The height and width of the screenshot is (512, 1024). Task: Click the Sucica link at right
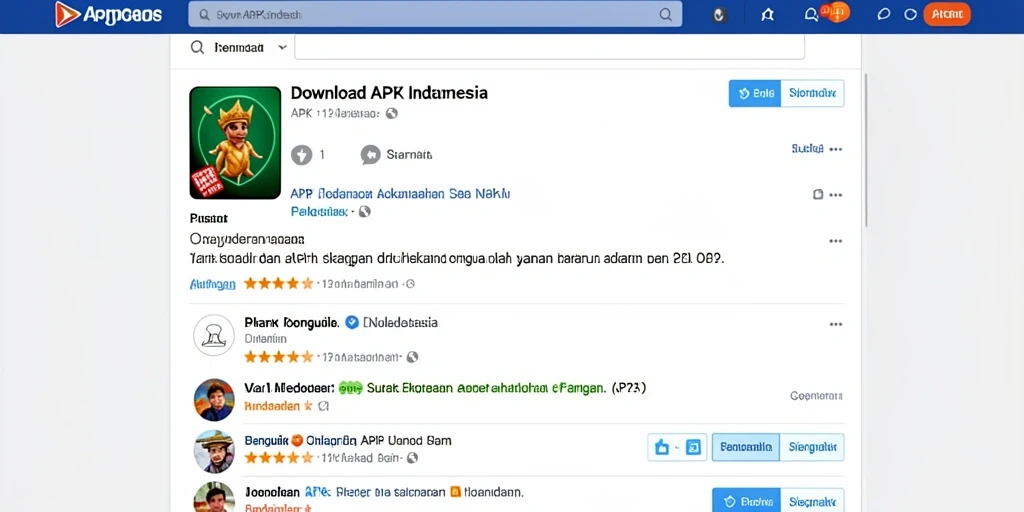point(807,149)
